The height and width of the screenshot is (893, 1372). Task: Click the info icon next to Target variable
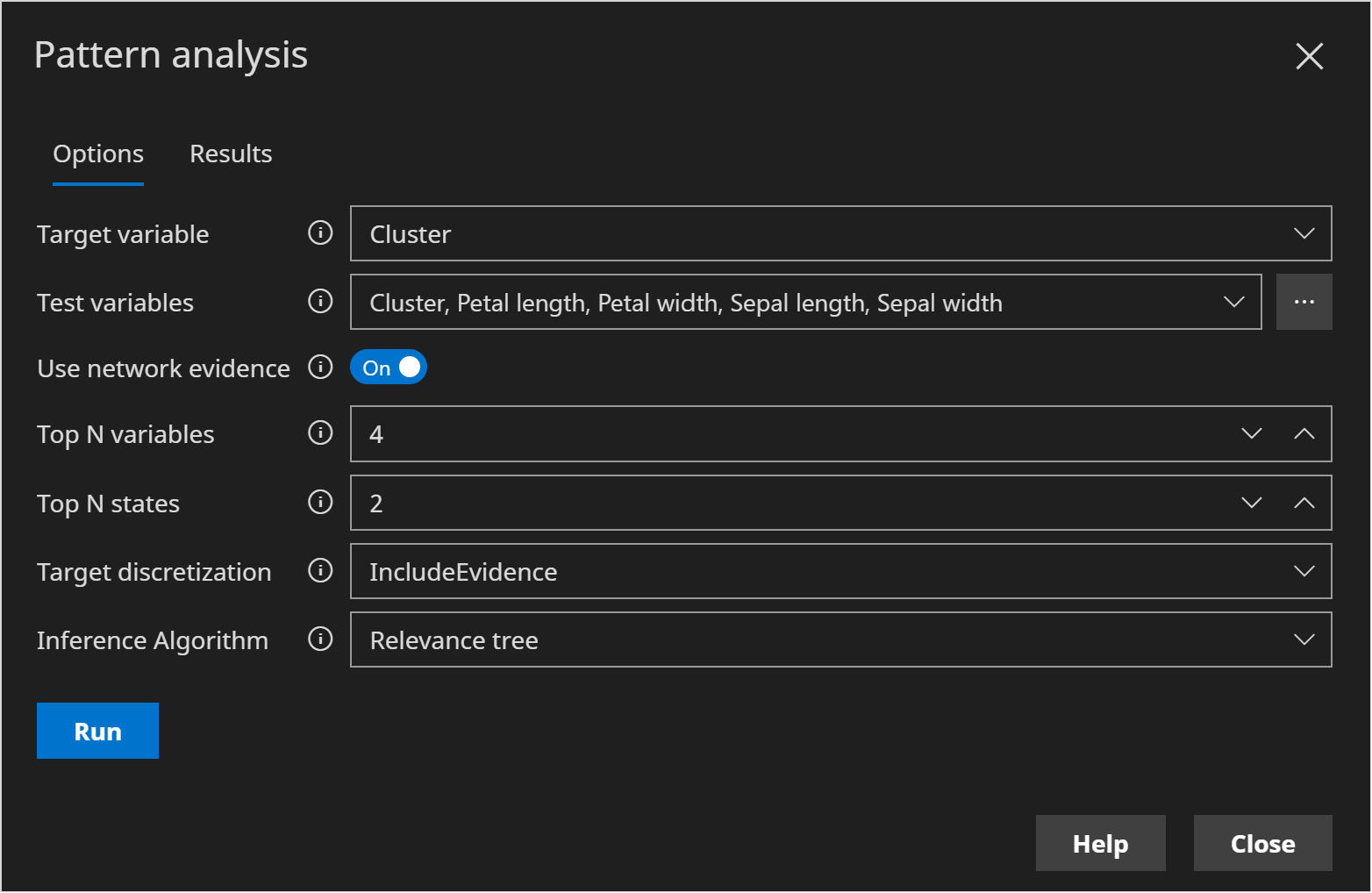coord(320,233)
